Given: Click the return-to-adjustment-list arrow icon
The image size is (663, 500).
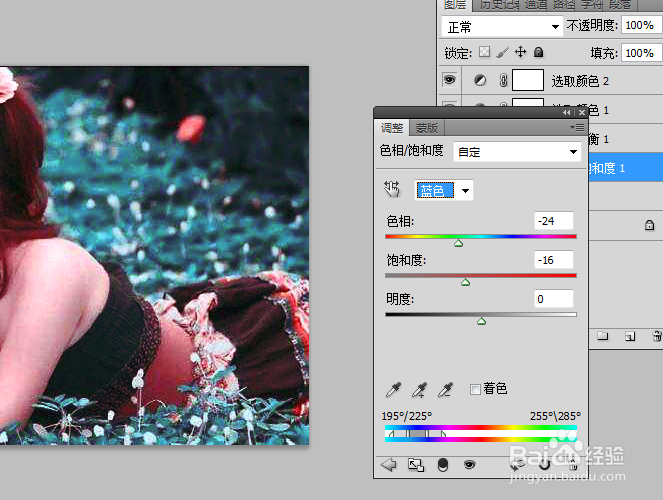Looking at the screenshot, I should pyautogui.click(x=388, y=465).
